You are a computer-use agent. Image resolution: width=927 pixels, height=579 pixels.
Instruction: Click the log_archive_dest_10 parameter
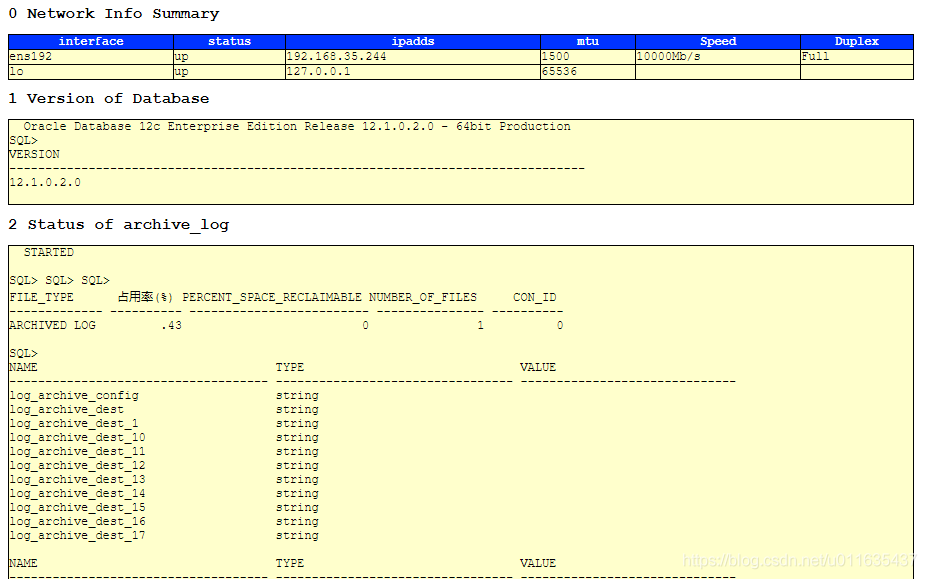click(77, 438)
